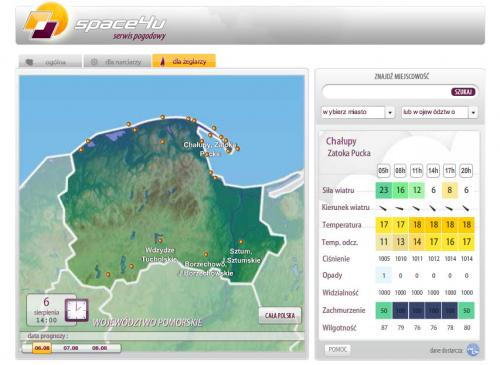Click the Widzialność row label
Image resolution: width=500 pixels, height=365 pixels.
click(340, 293)
